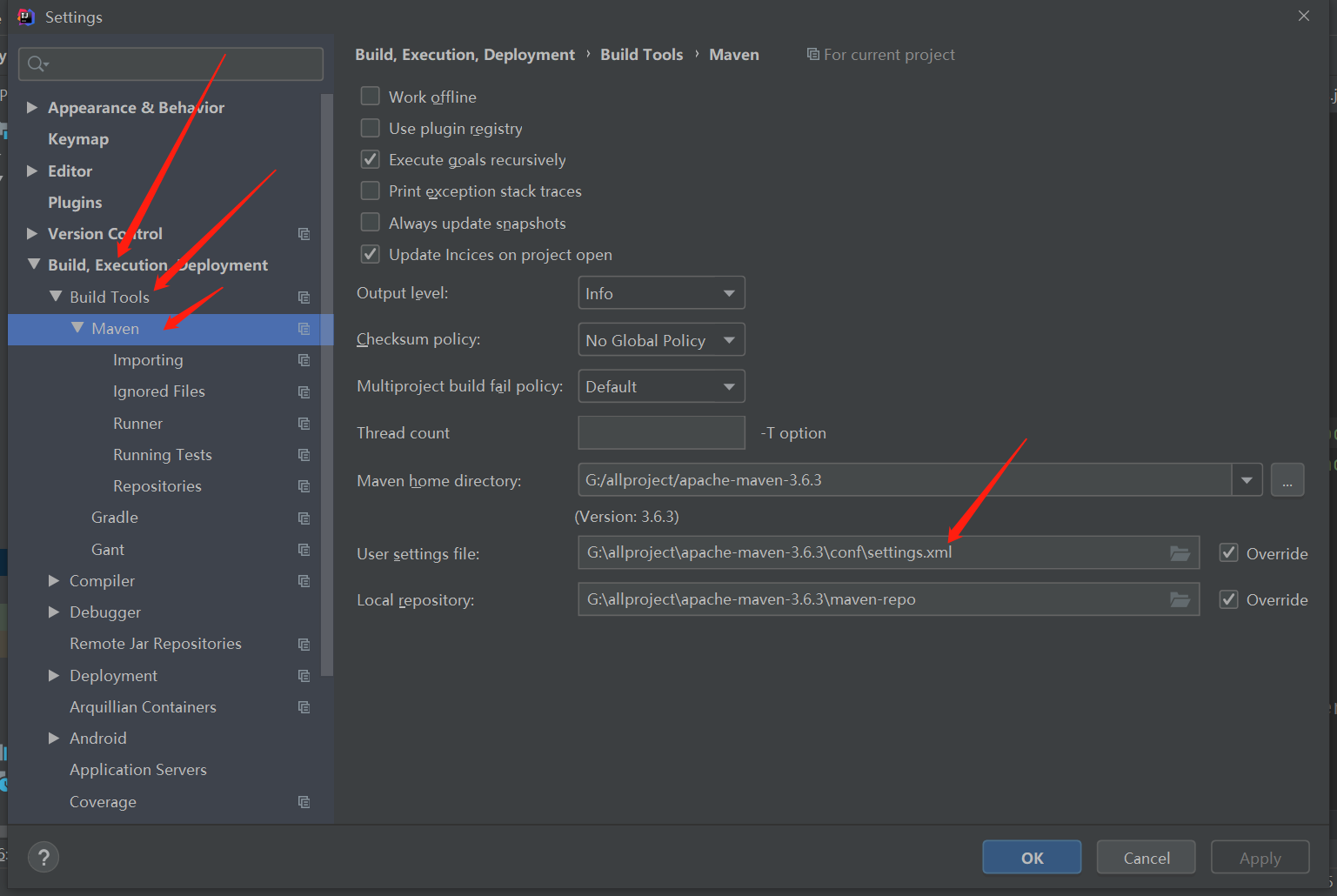Open help with the question mark button
This screenshot has height=896, width=1337.
43,857
